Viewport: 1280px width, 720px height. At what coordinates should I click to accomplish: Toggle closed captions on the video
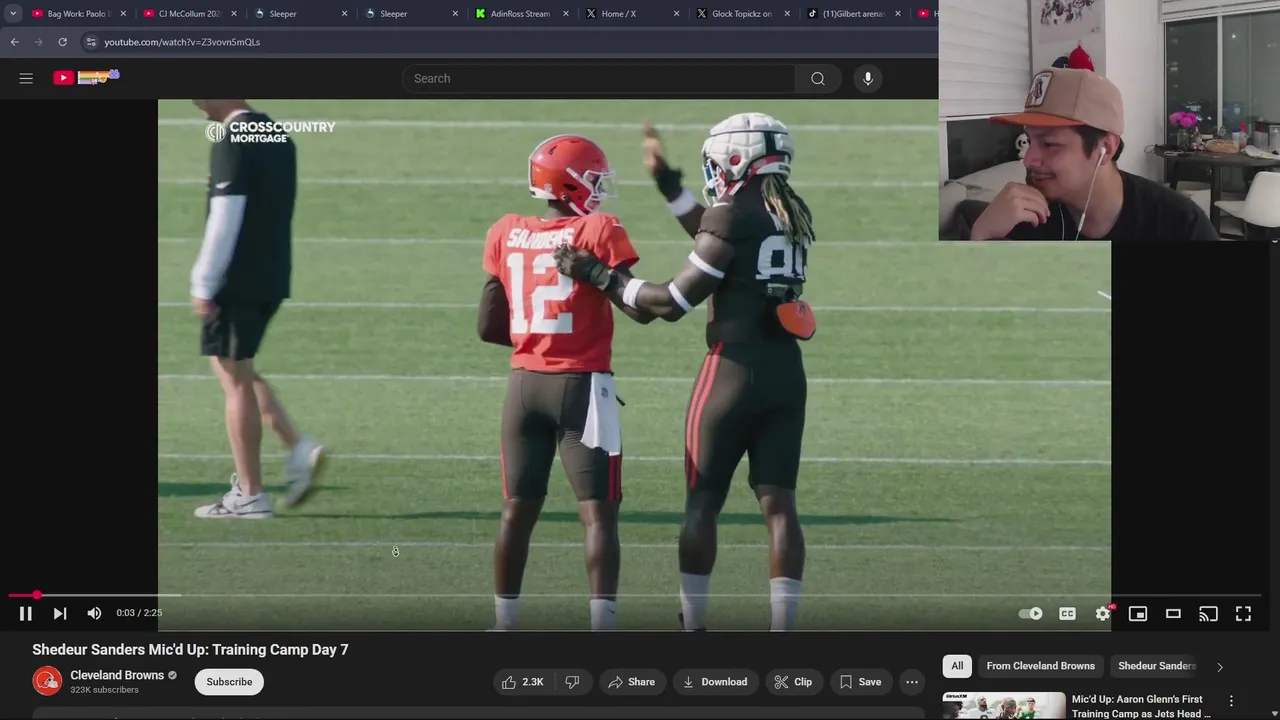(x=1067, y=614)
